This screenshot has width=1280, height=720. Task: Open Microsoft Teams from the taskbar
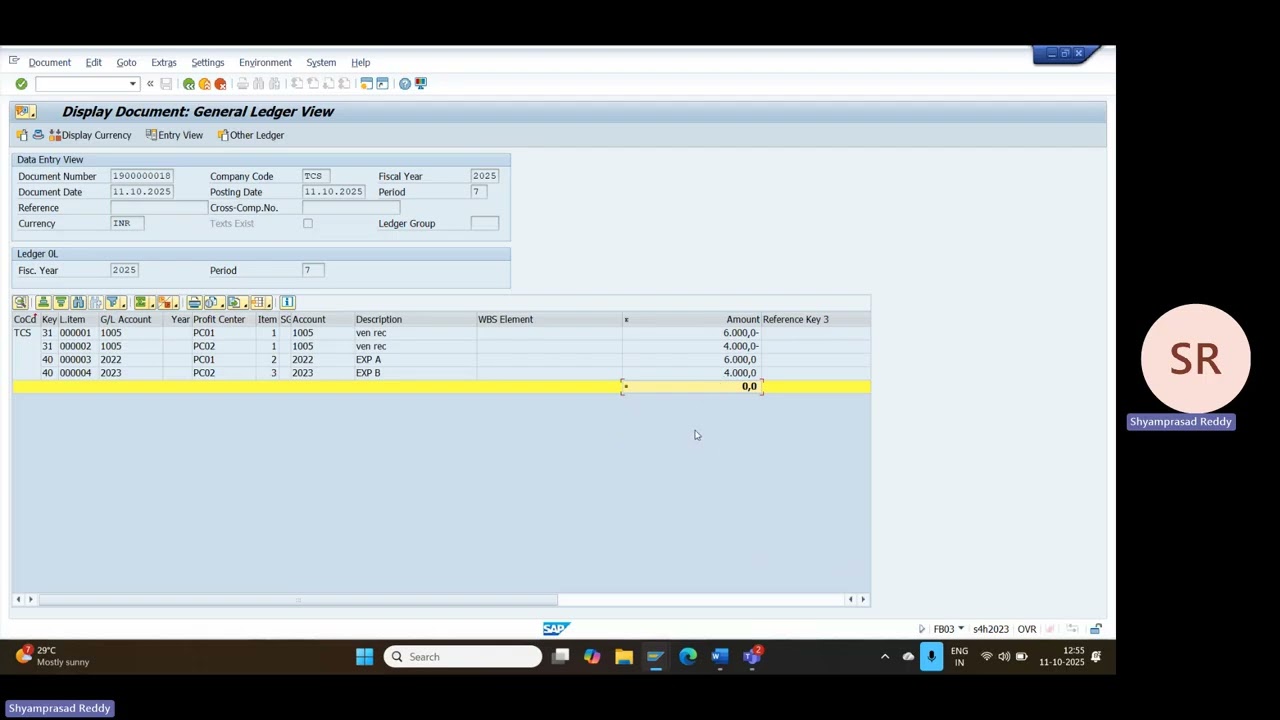752,657
